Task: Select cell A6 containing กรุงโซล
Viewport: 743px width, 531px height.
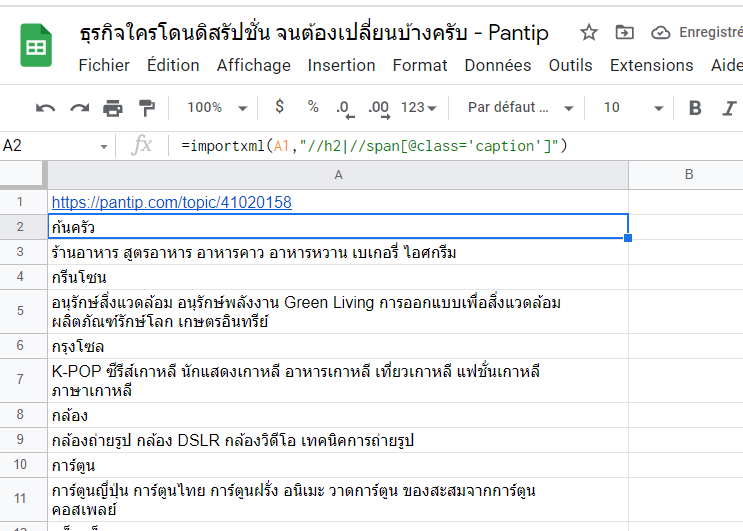Action: point(338,346)
